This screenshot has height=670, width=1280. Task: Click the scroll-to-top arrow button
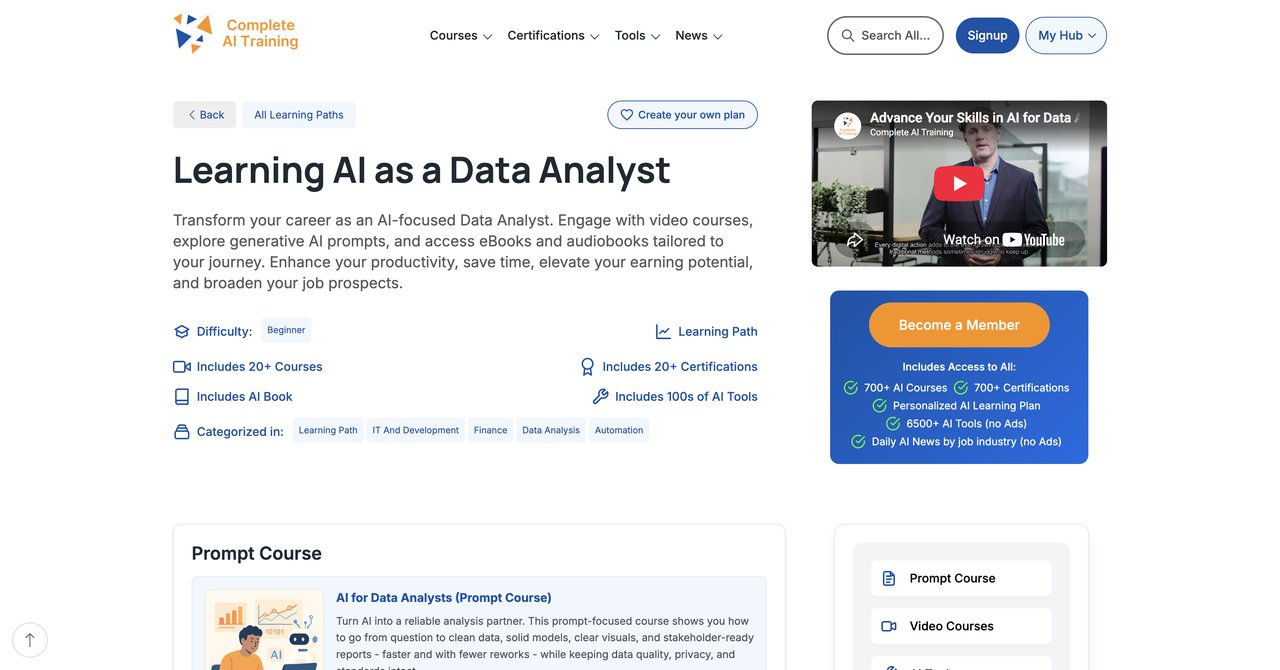click(30, 640)
